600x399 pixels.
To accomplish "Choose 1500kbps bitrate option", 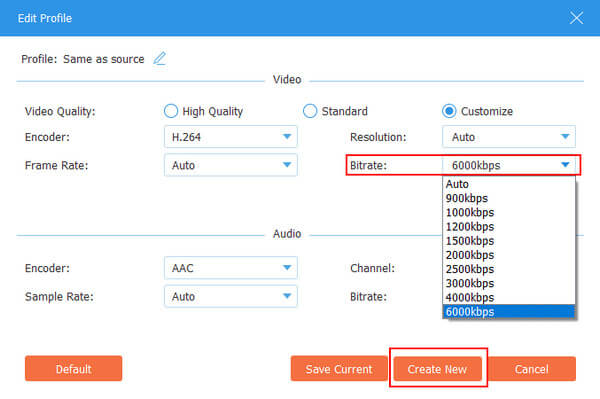I will click(509, 241).
